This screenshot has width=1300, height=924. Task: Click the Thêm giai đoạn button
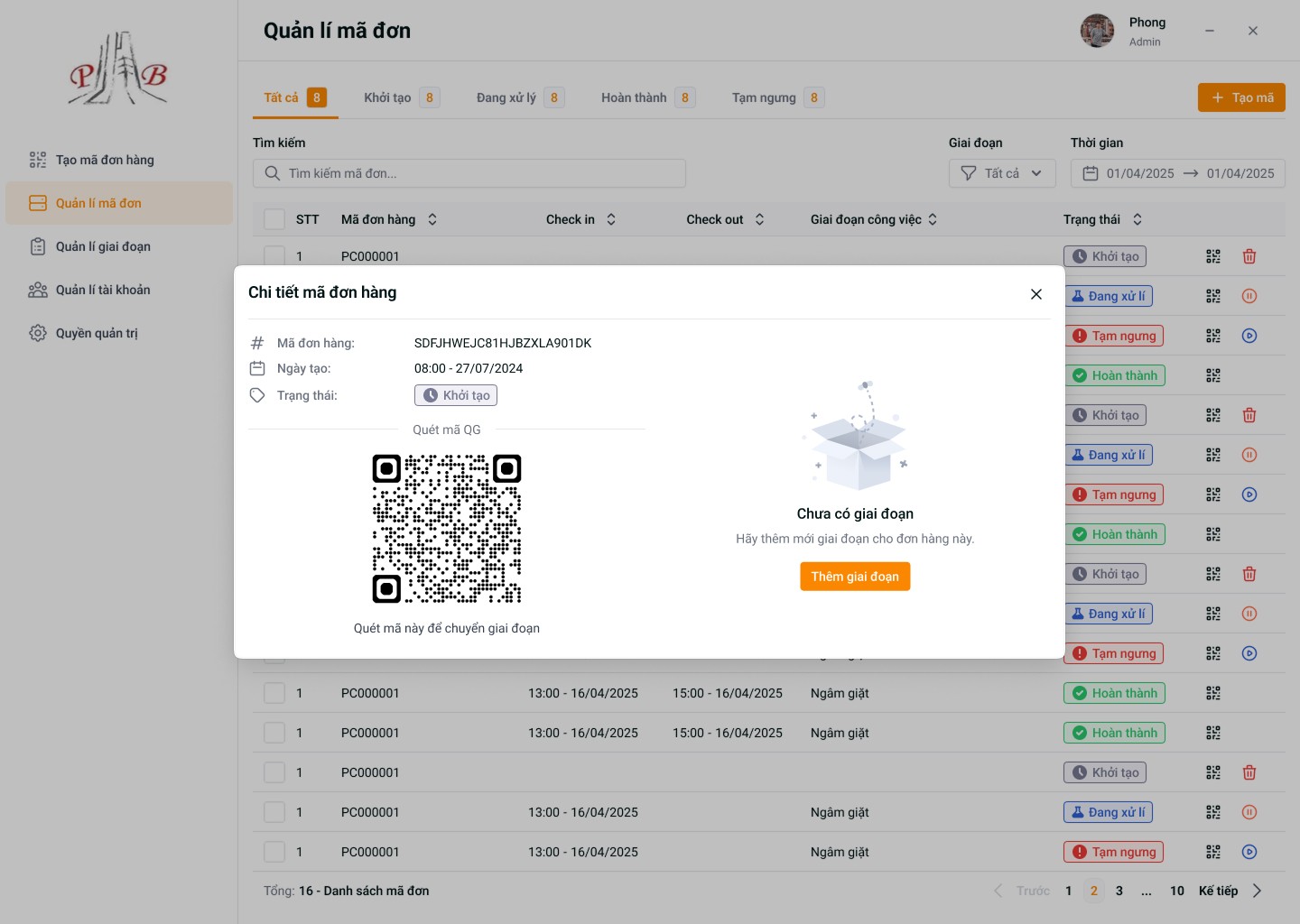tap(855, 577)
